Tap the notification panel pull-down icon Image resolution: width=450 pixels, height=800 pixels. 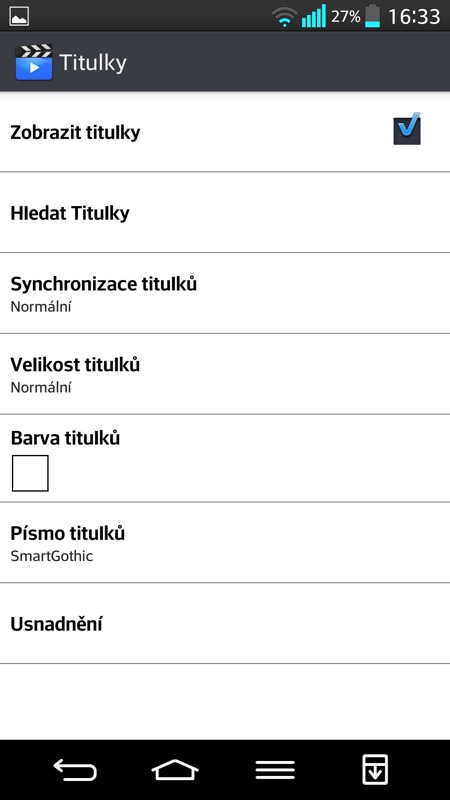coord(375,769)
